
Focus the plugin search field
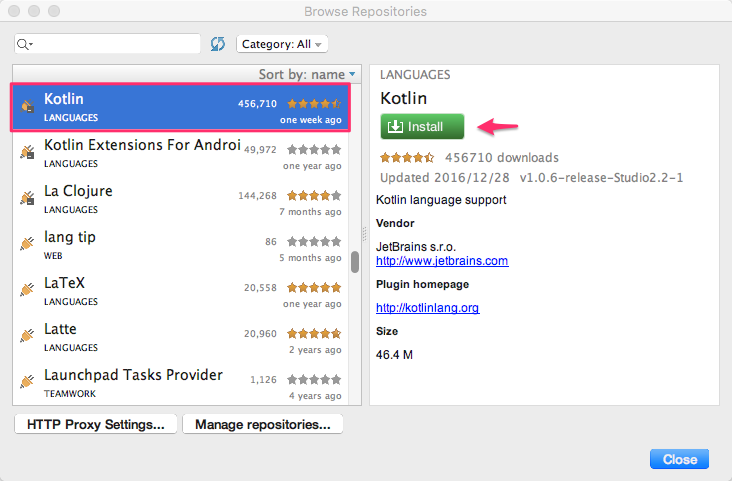click(117, 44)
